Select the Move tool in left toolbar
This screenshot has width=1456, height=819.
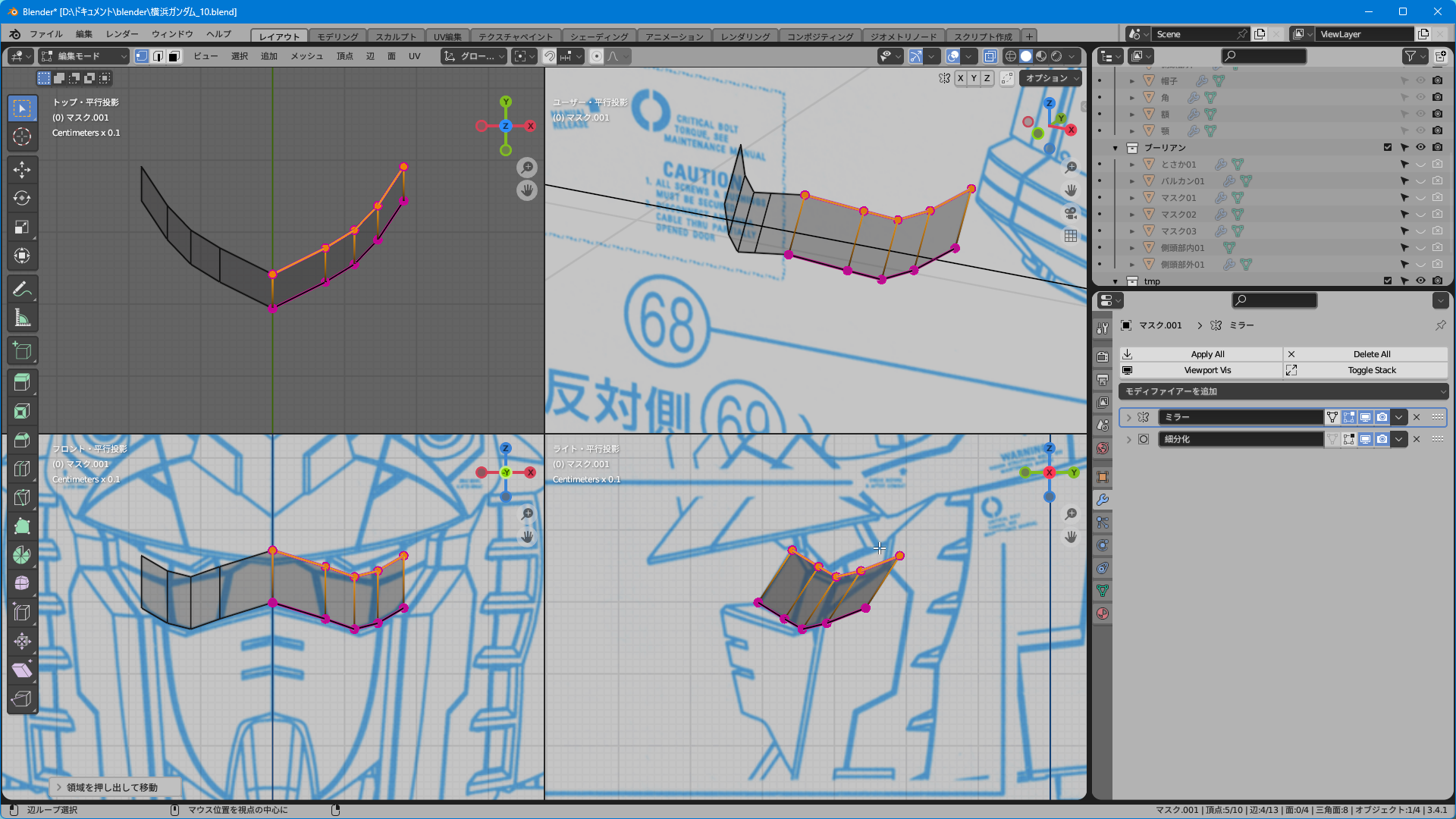point(22,169)
